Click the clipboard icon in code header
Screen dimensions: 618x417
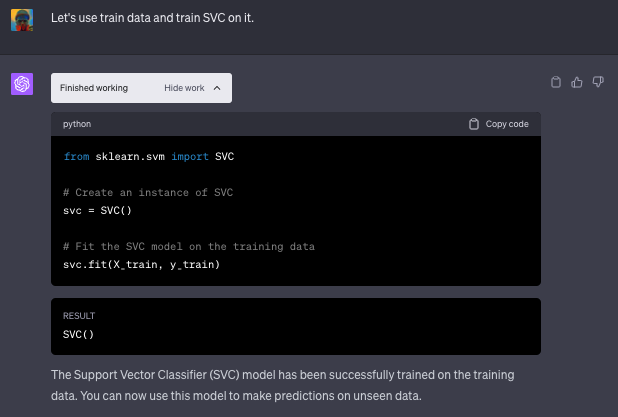(x=474, y=124)
